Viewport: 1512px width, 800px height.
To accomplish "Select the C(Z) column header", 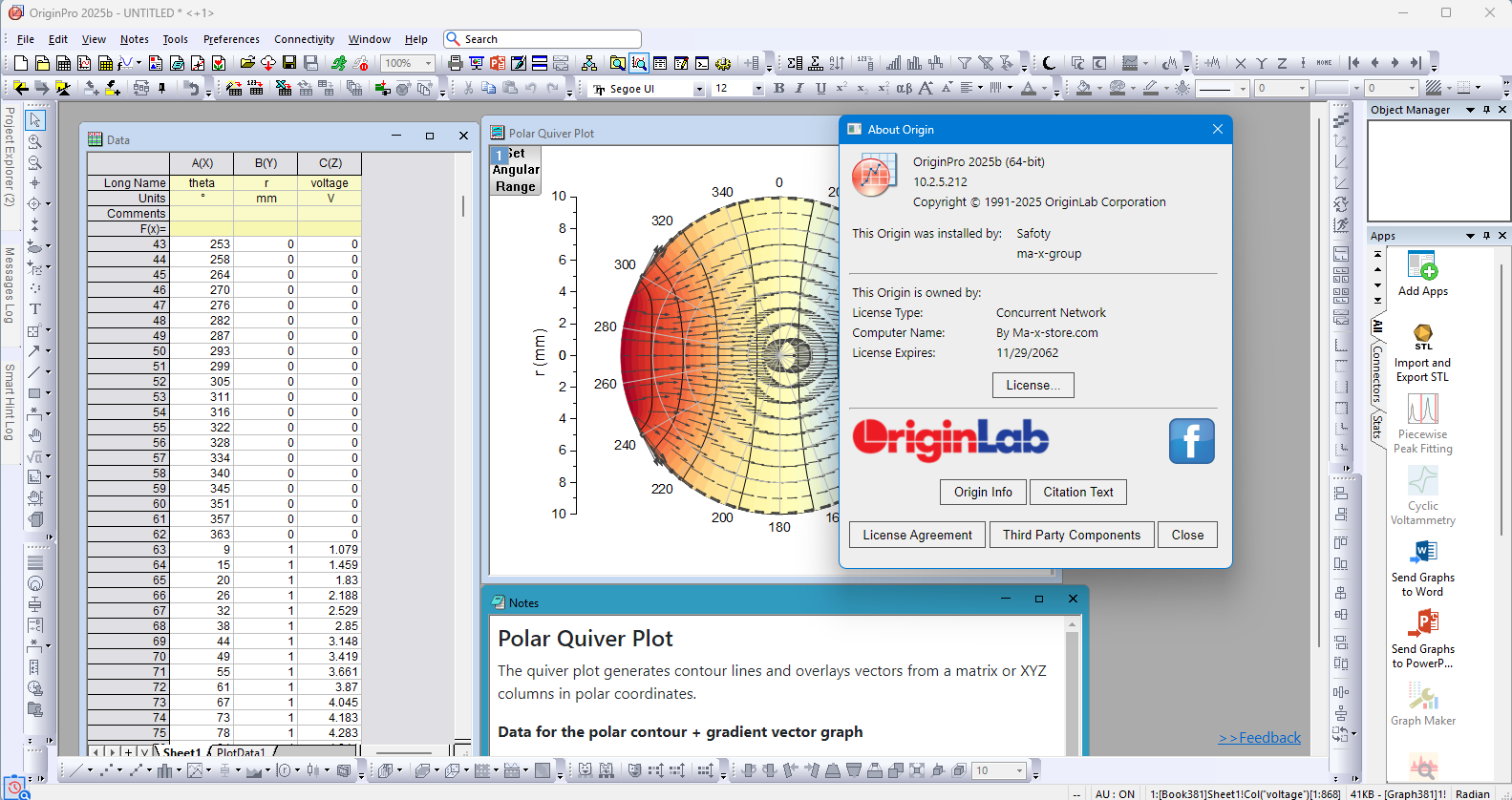I will pos(330,163).
